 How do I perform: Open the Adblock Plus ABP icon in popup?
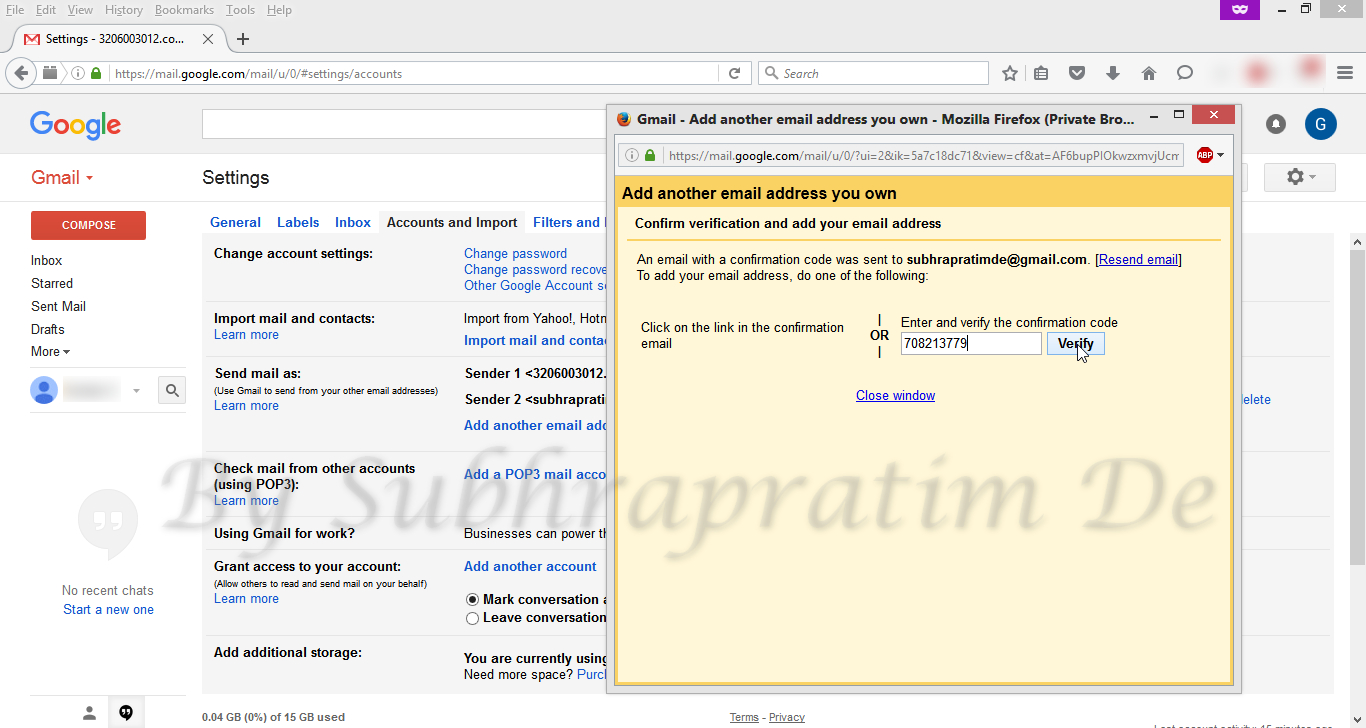(1205, 155)
